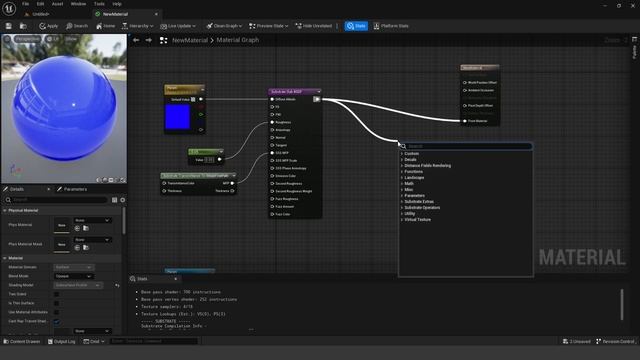Open viewport options menu icon
The image size is (640, 360).
[x=7, y=39]
